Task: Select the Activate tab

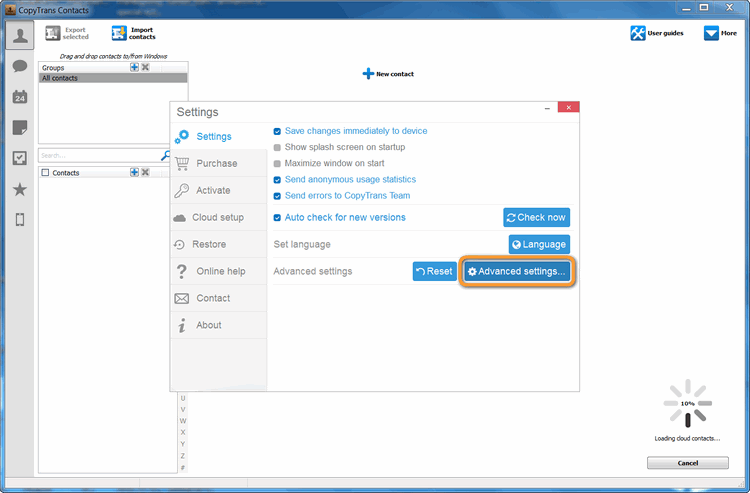Action: 219,190
